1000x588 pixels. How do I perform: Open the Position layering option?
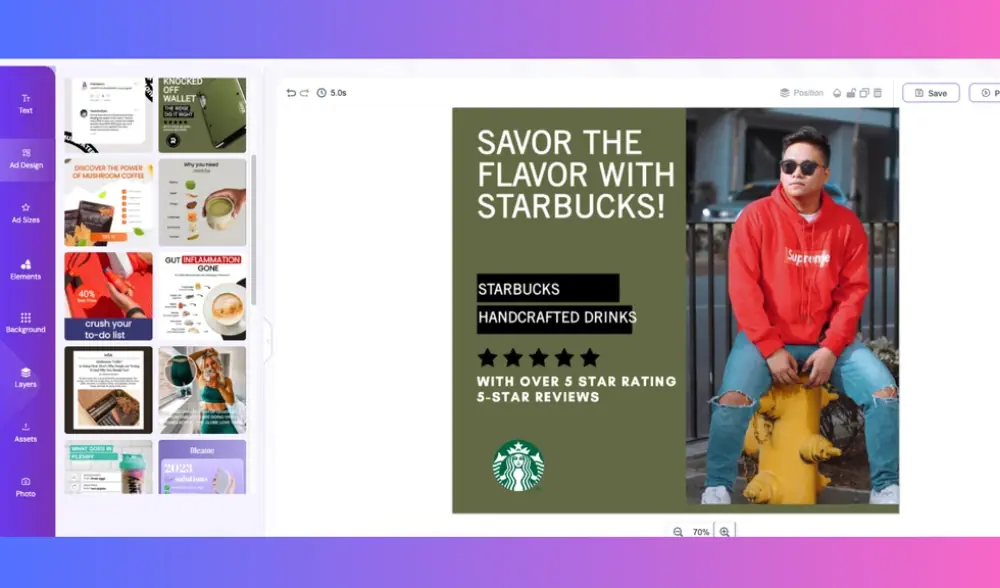802,93
